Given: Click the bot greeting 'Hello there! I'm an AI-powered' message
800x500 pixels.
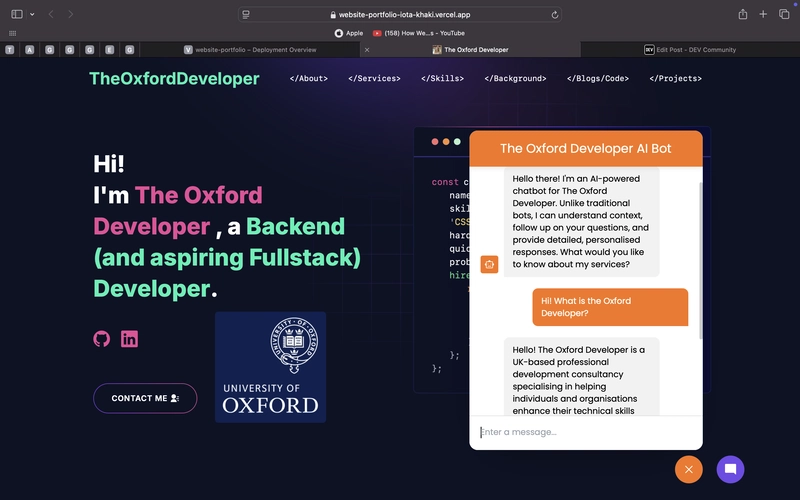Looking at the screenshot, I should pyautogui.click(x=581, y=221).
